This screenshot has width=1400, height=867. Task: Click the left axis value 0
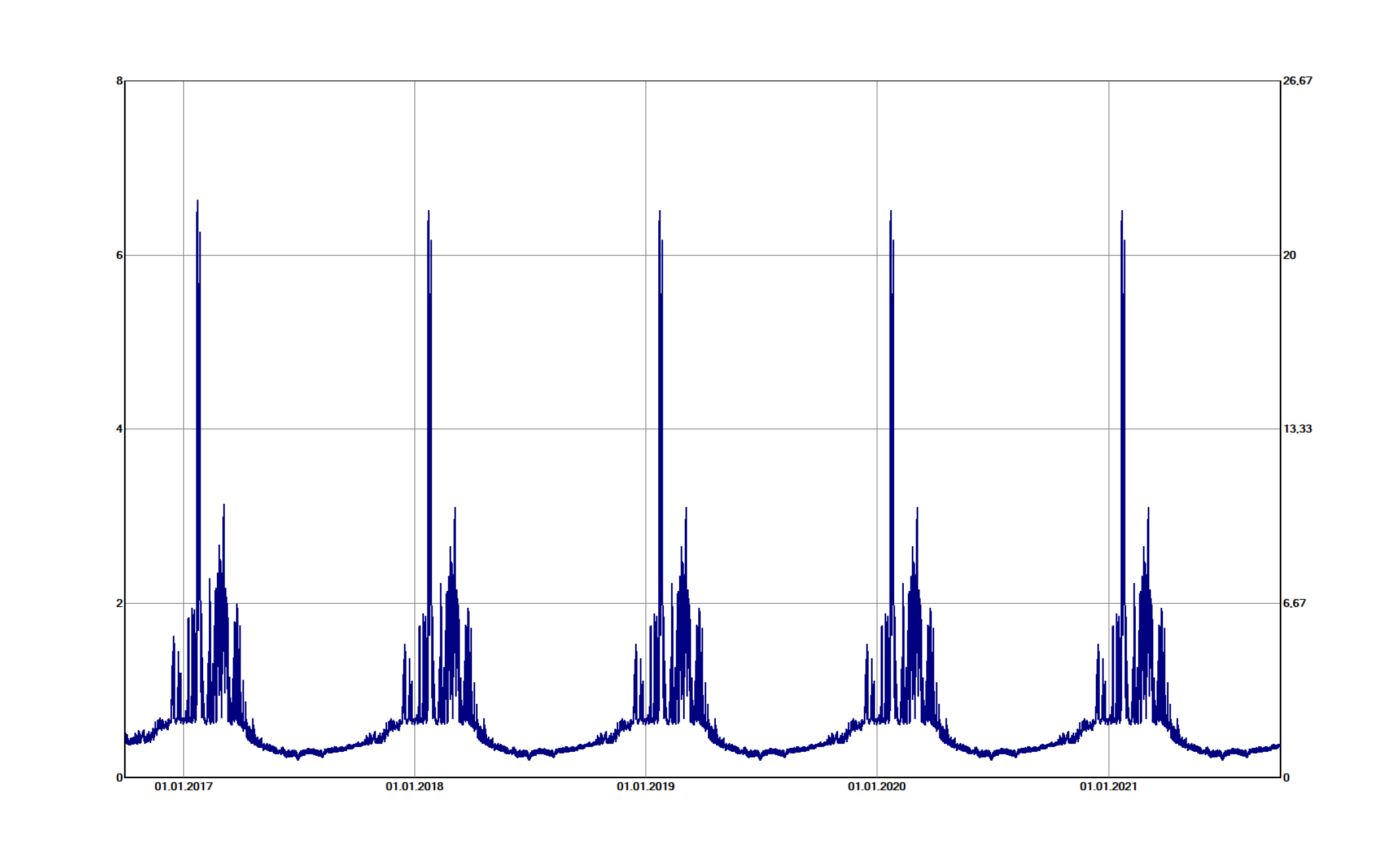coord(119,778)
